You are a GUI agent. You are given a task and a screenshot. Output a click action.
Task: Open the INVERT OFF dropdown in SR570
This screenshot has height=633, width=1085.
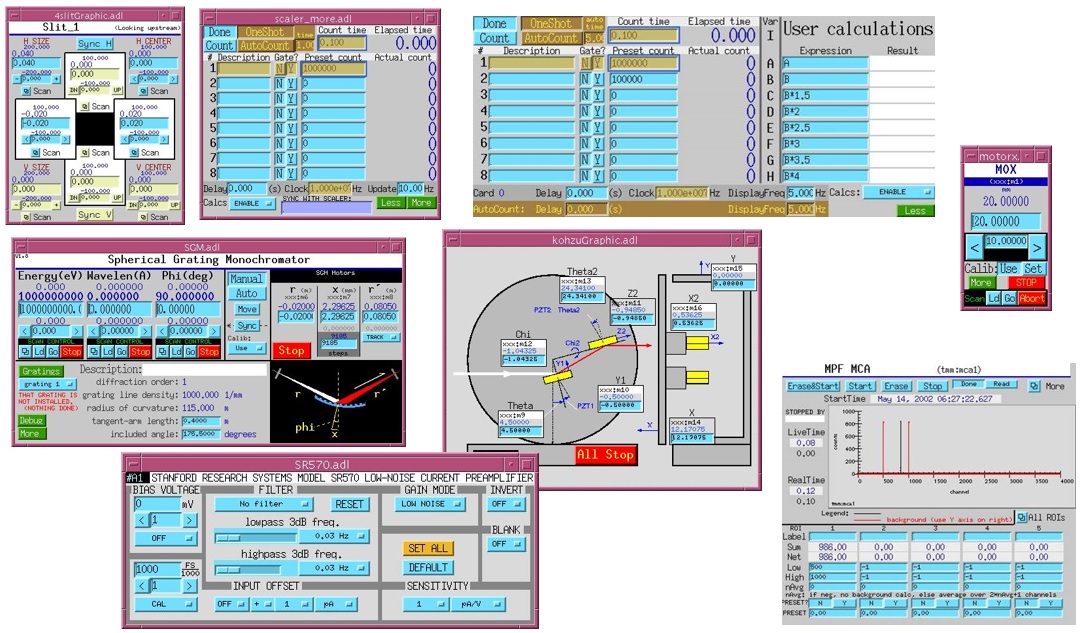coord(505,504)
